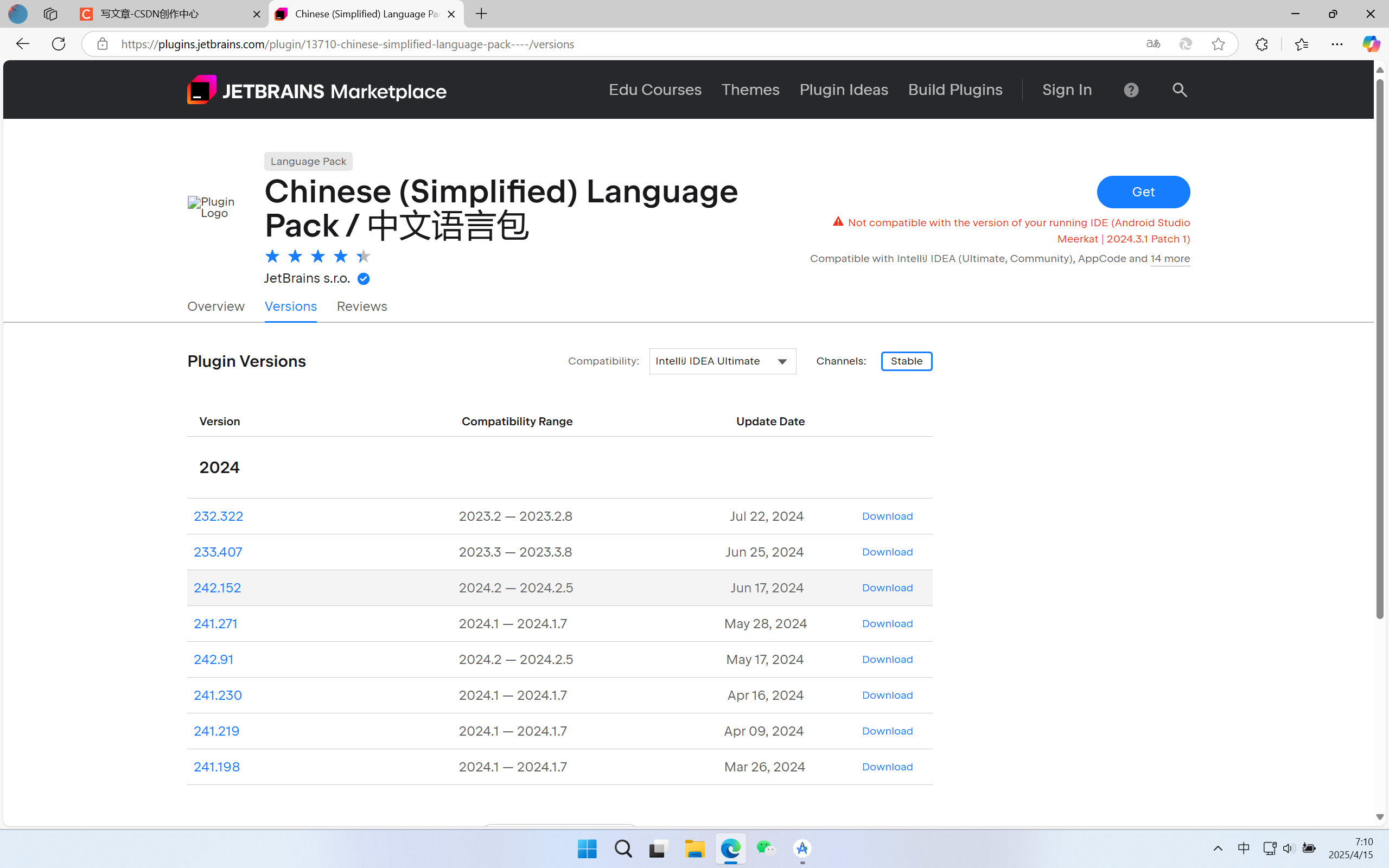The height and width of the screenshot is (868, 1389).
Task: Download version 242.152
Action: (887, 588)
